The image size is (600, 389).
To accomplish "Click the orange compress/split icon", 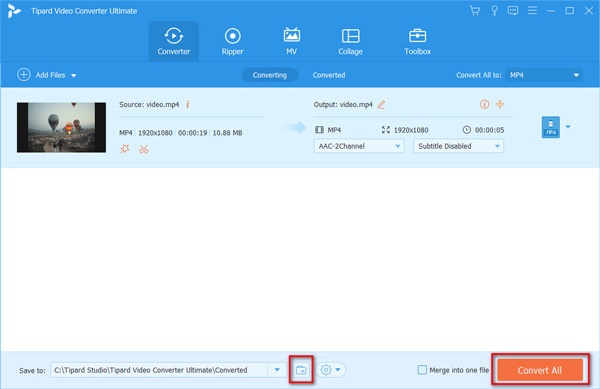I will click(500, 104).
